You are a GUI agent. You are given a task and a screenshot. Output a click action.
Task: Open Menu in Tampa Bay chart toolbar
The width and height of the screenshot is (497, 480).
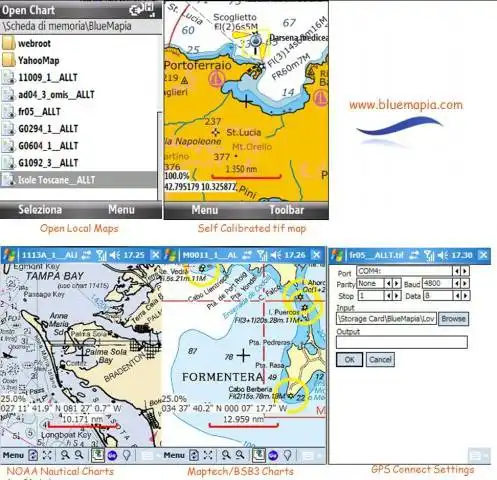pos(13,455)
